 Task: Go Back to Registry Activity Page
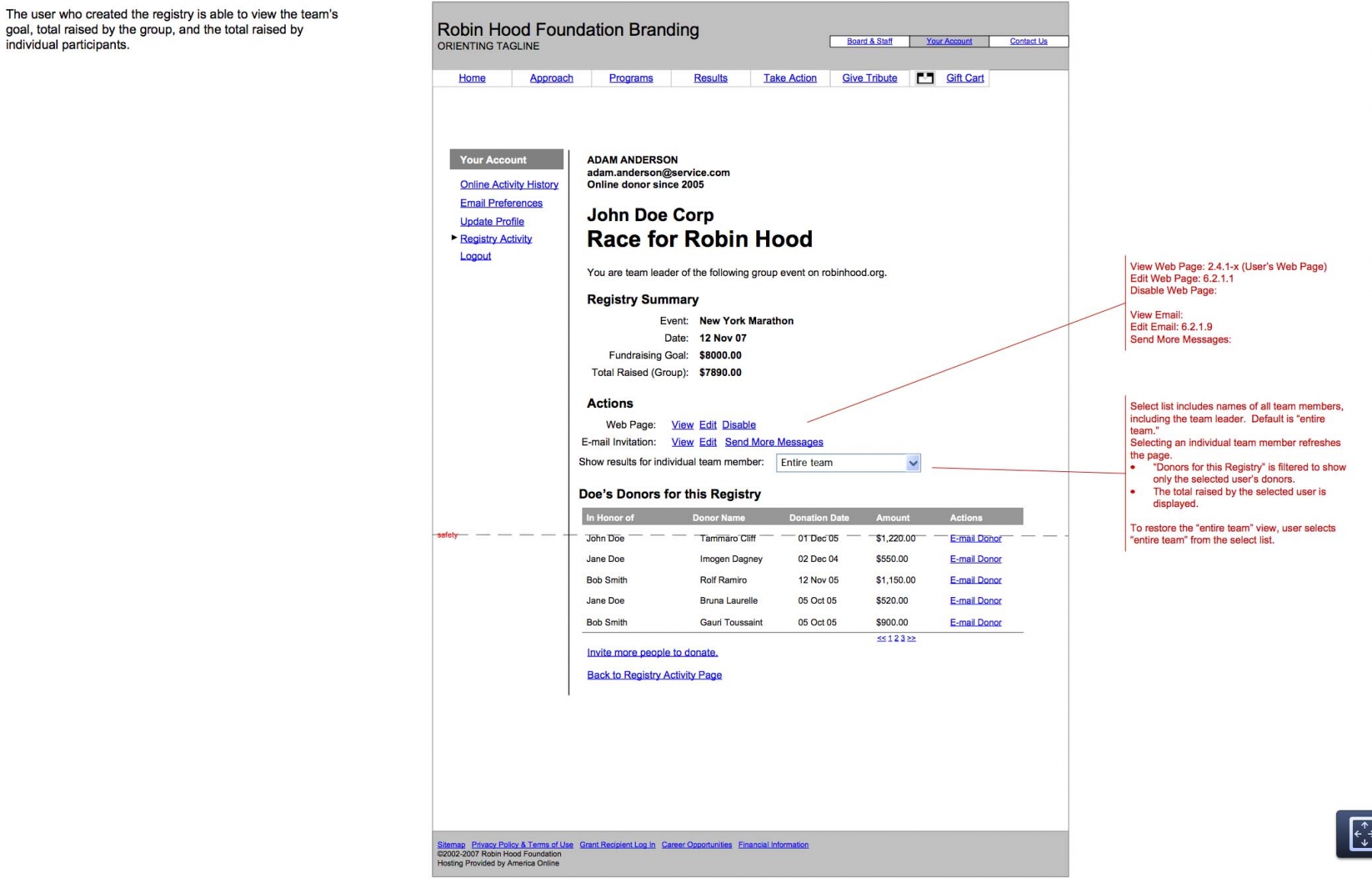pyautogui.click(x=654, y=675)
